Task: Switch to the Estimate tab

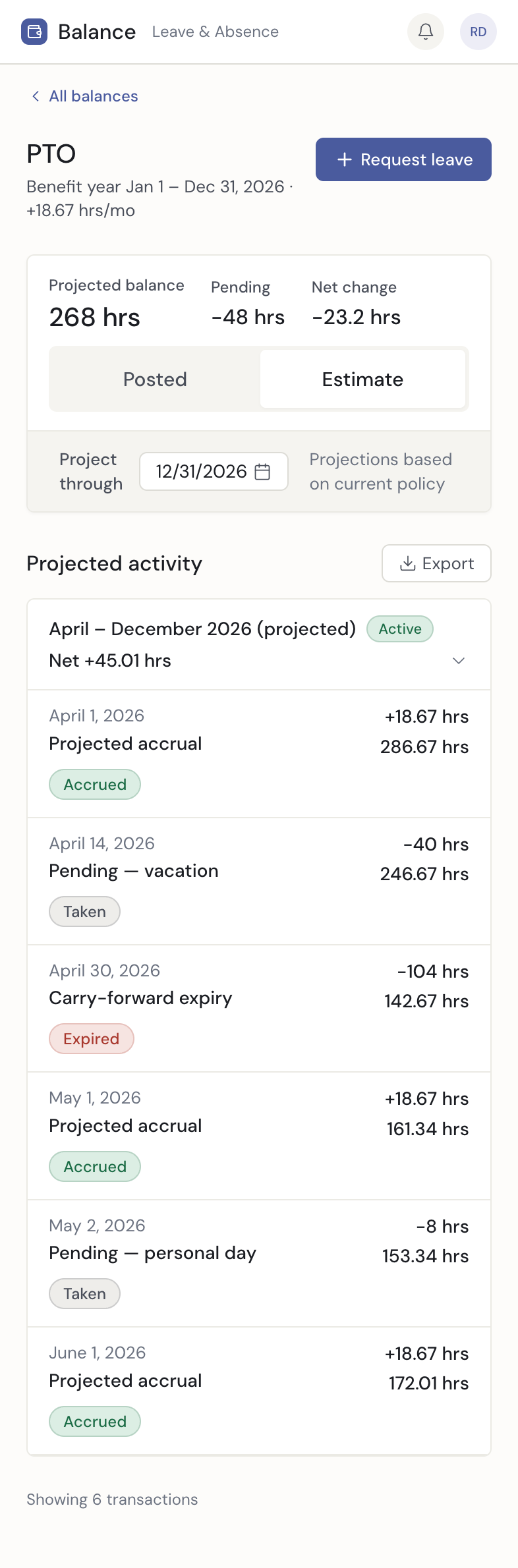Action: click(362, 379)
